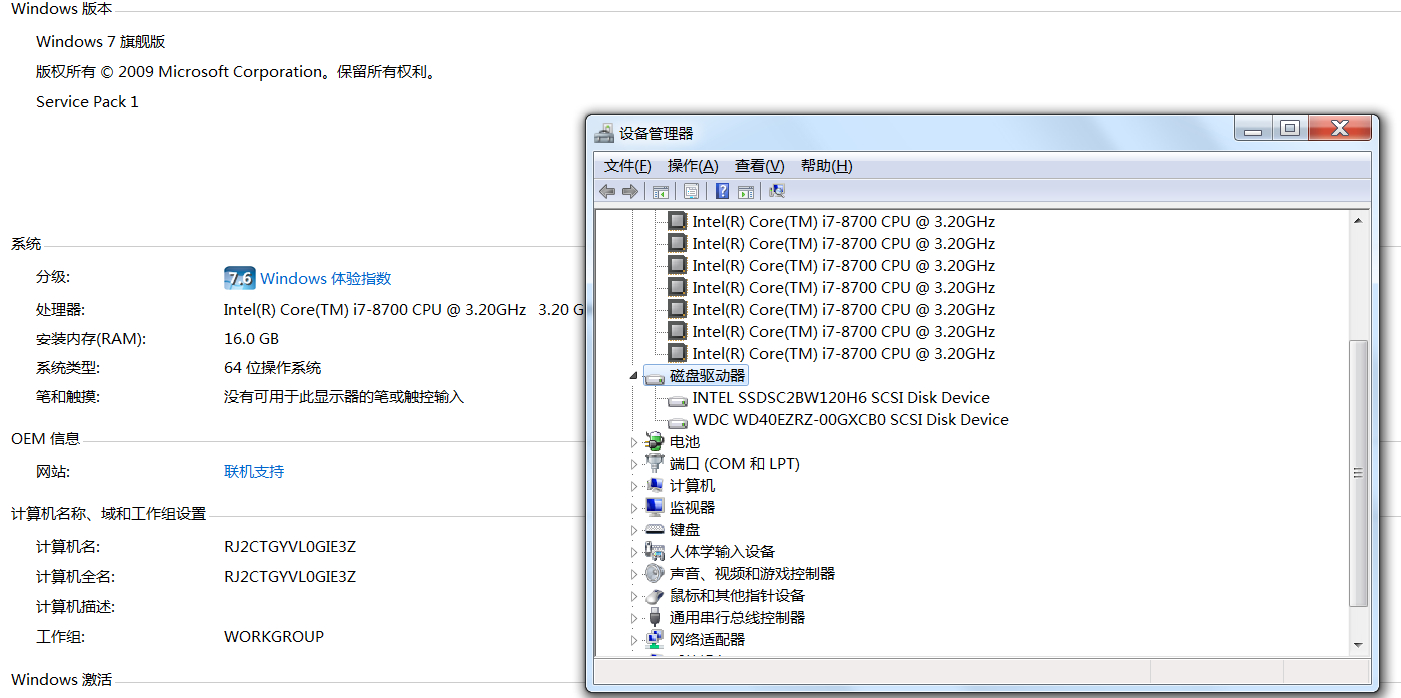Click the 声音、视频和游戏控制器 speaker icon
The image size is (1401, 698).
tap(655, 574)
